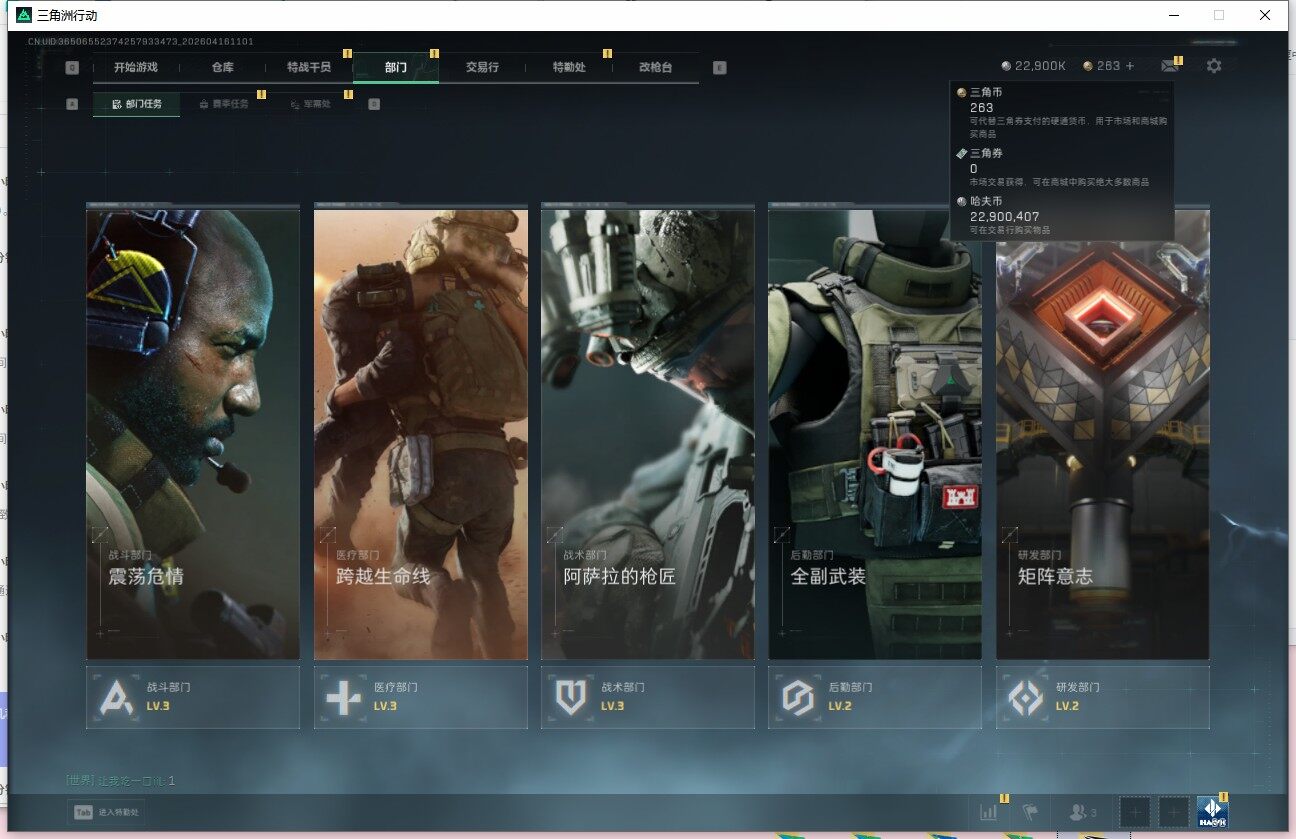1296x839 pixels.
Task: Click the 研发部门 diamond emblem icon
Action: [1025, 697]
